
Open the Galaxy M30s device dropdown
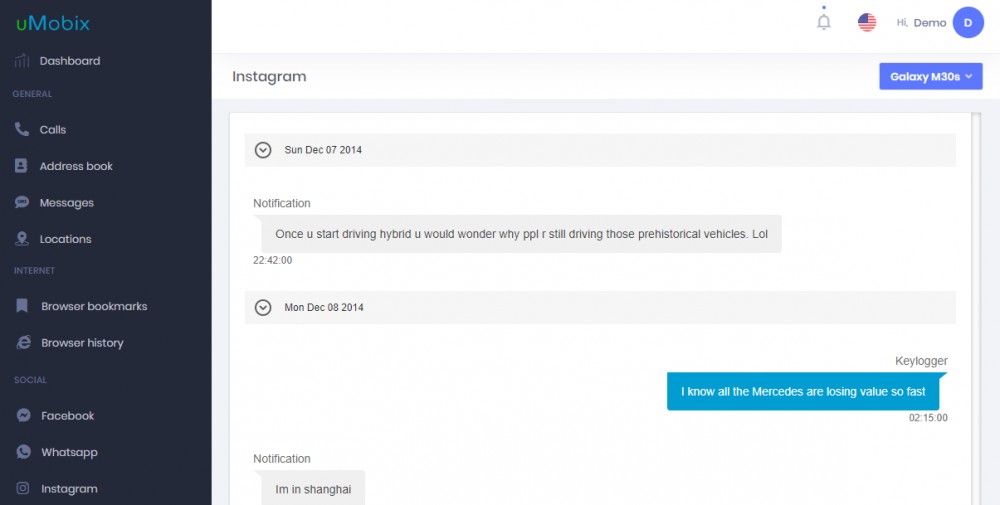930,76
